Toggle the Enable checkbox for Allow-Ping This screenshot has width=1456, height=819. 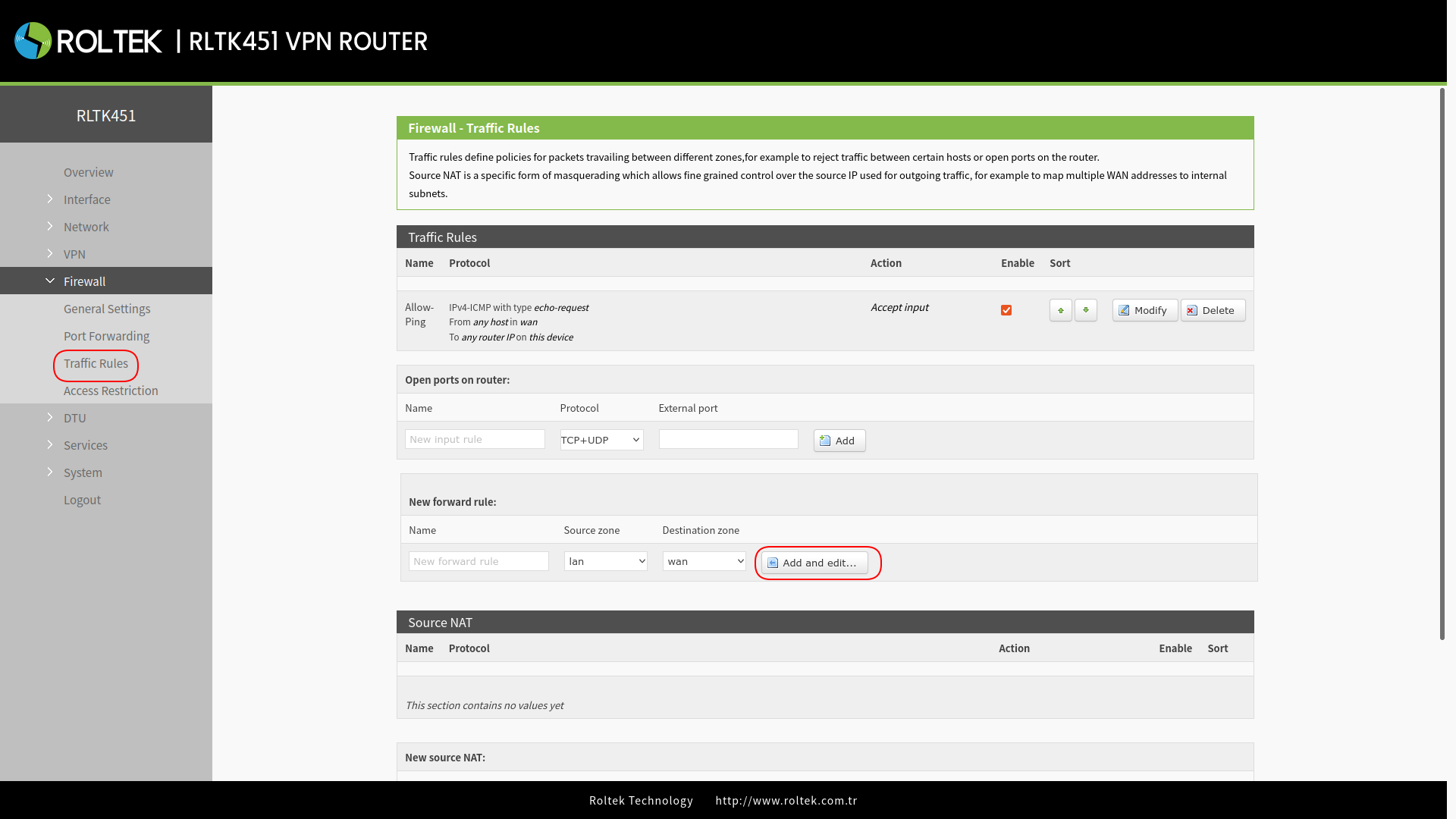(1006, 310)
